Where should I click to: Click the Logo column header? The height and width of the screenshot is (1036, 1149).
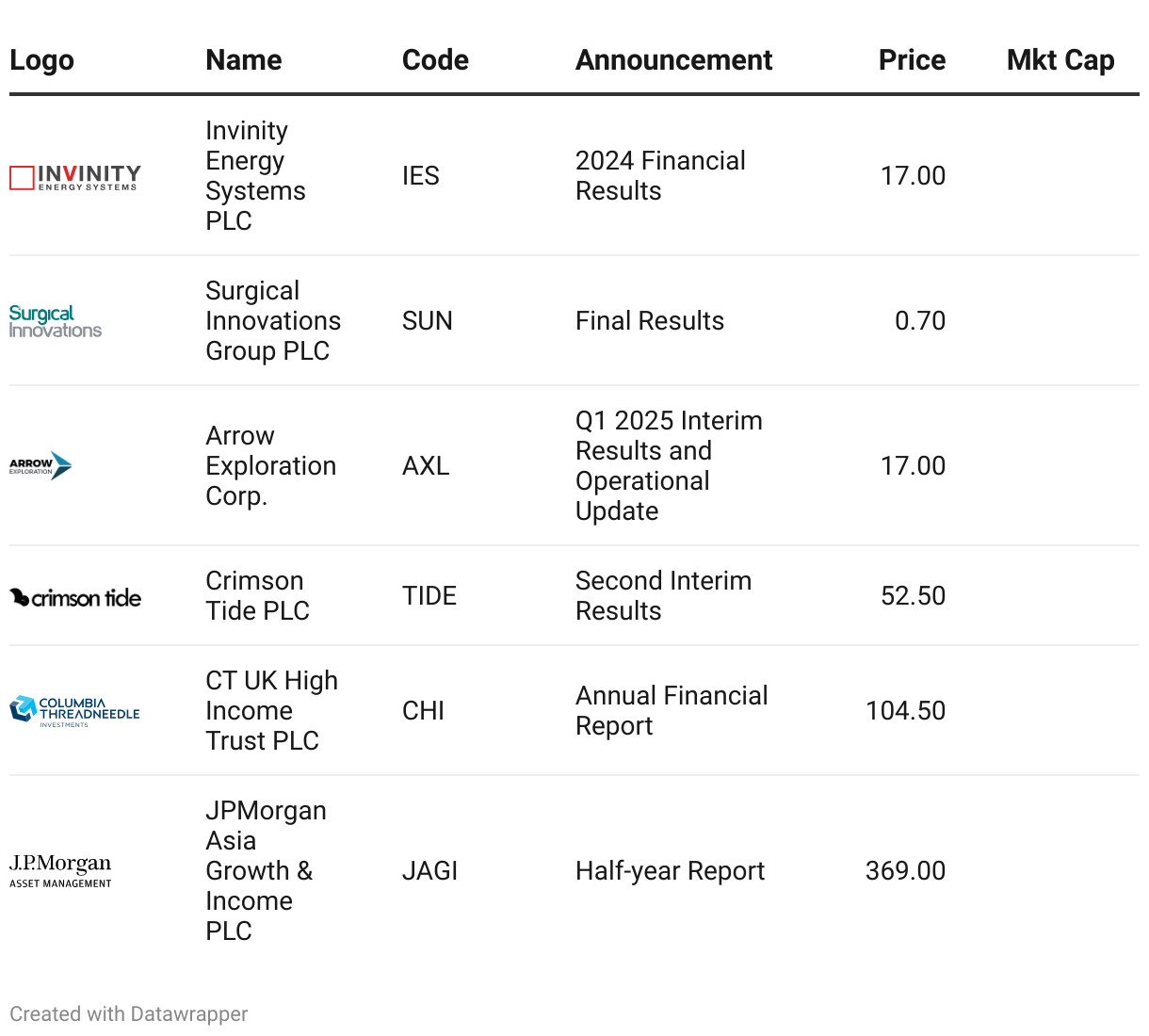point(42,60)
